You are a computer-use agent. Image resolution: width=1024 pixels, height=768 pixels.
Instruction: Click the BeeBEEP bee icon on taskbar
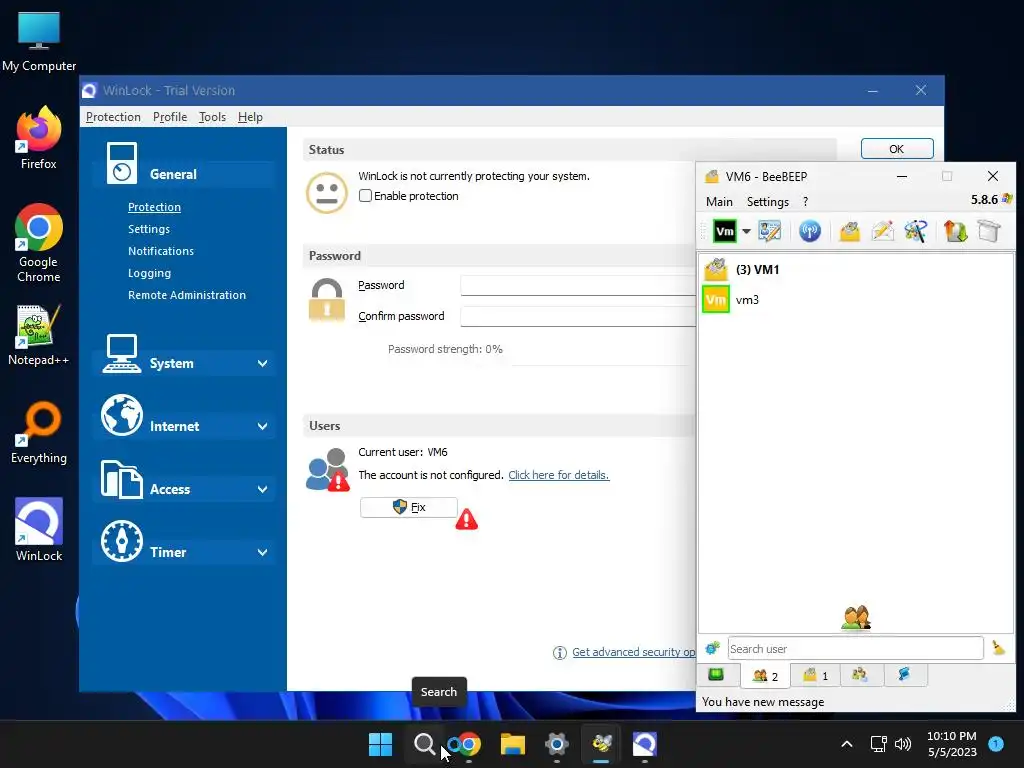[x=601, y=744]
